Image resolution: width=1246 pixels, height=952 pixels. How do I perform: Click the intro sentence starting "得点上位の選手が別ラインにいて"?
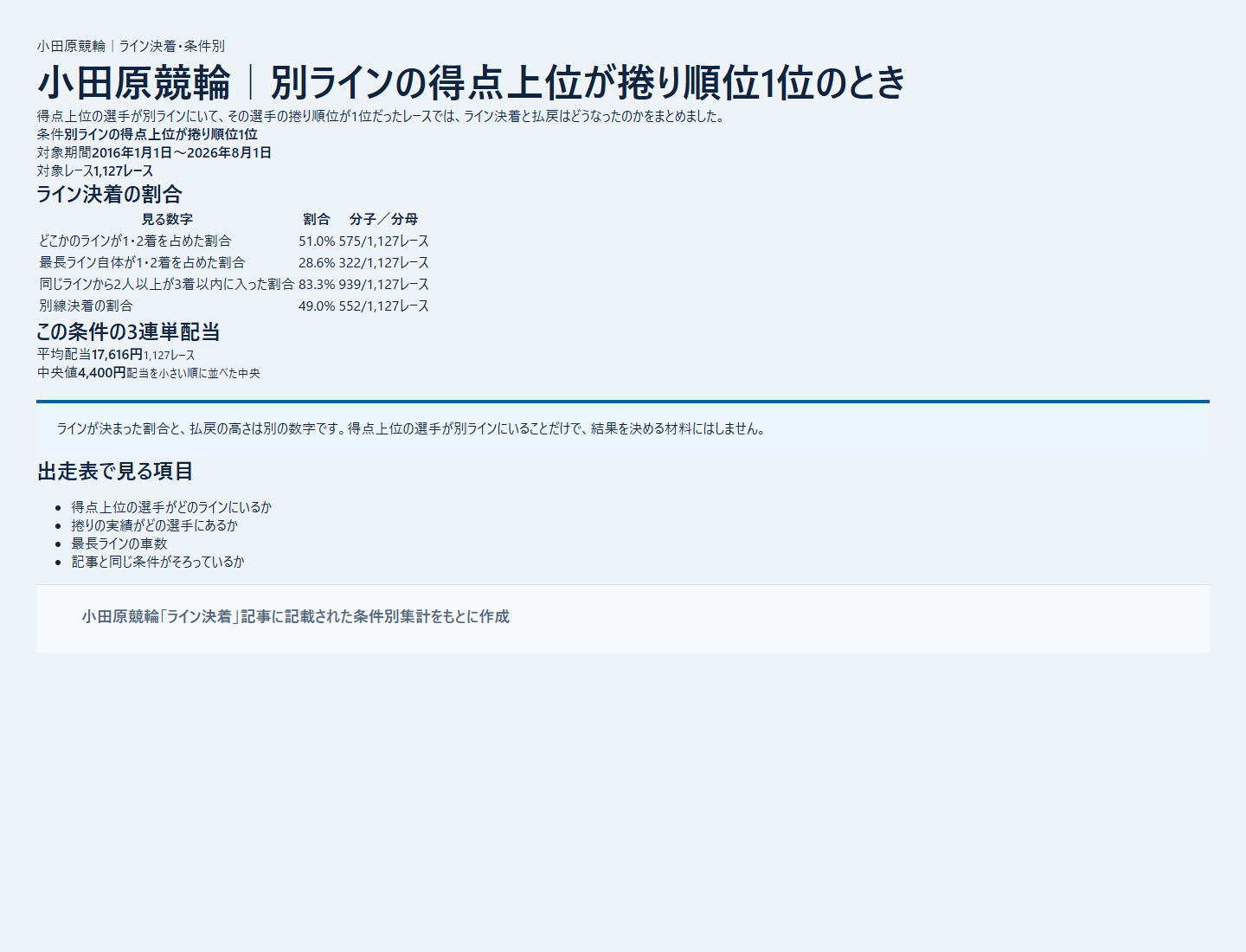point(381,117)
